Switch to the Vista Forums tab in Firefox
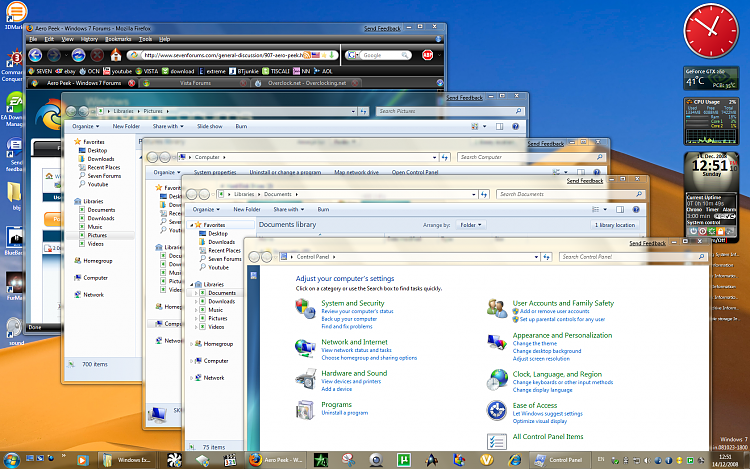 (x=195, y=83)
